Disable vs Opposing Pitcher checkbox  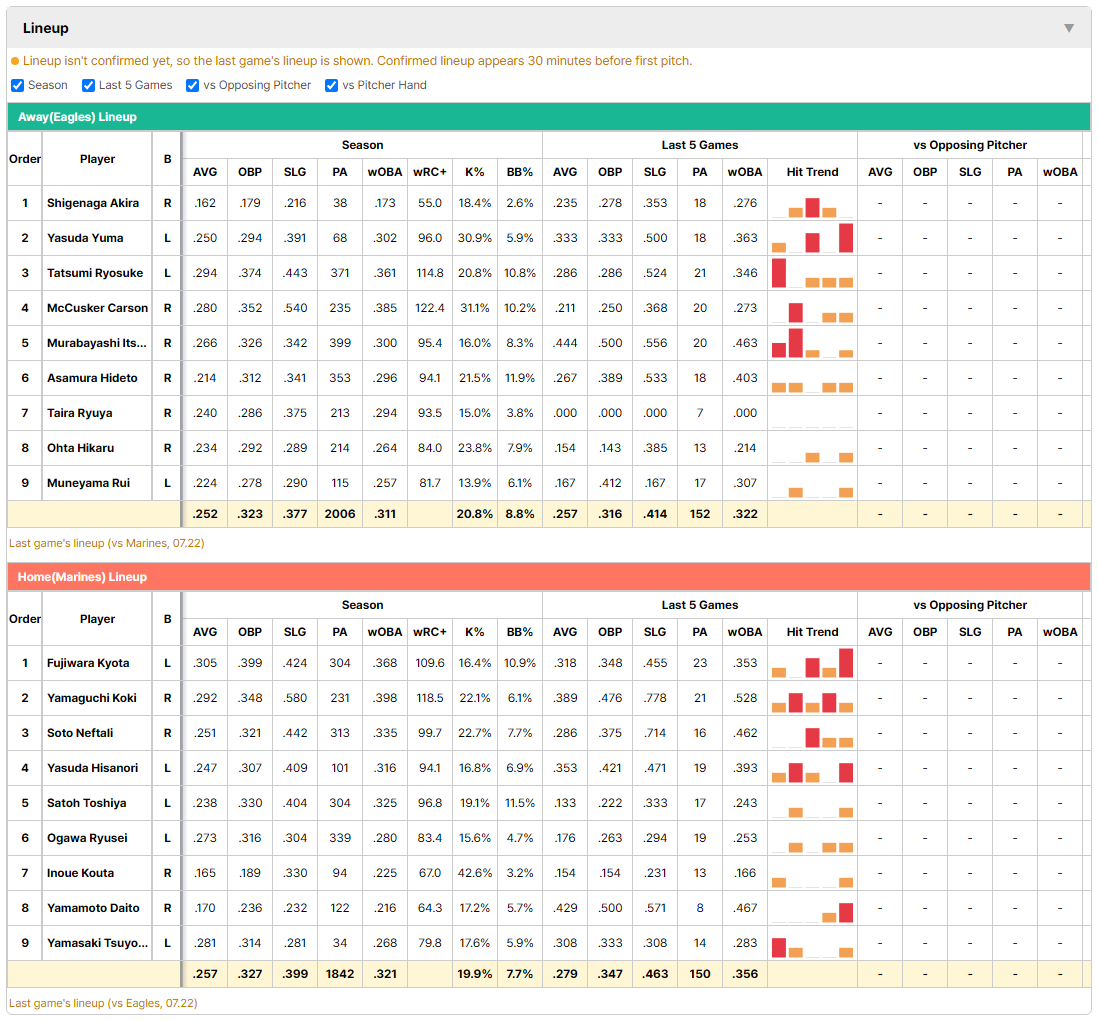[192, 85]
